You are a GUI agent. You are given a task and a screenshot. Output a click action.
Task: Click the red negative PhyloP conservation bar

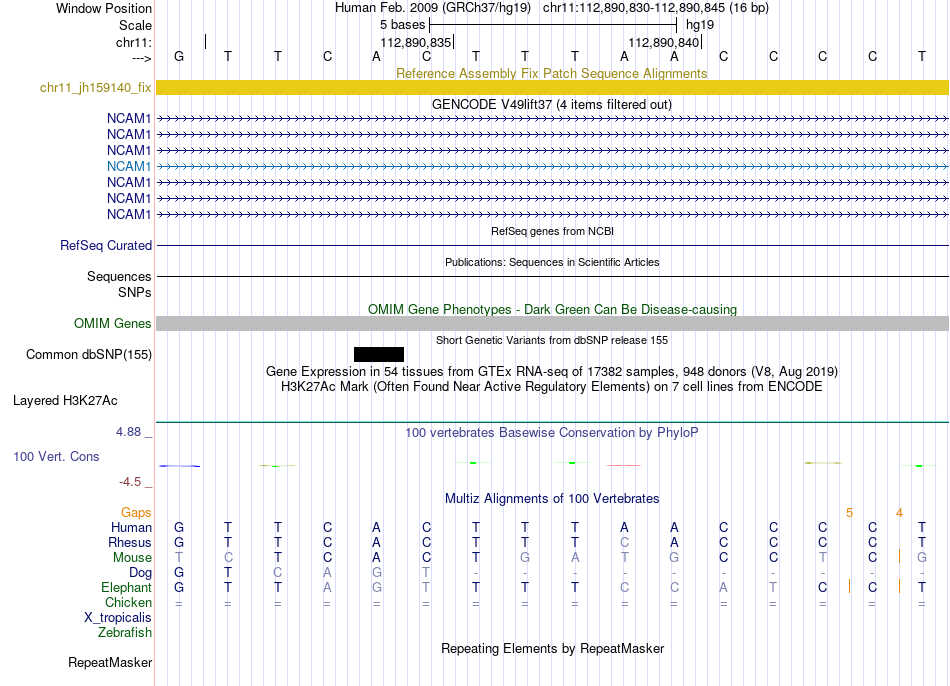point(624,465)
